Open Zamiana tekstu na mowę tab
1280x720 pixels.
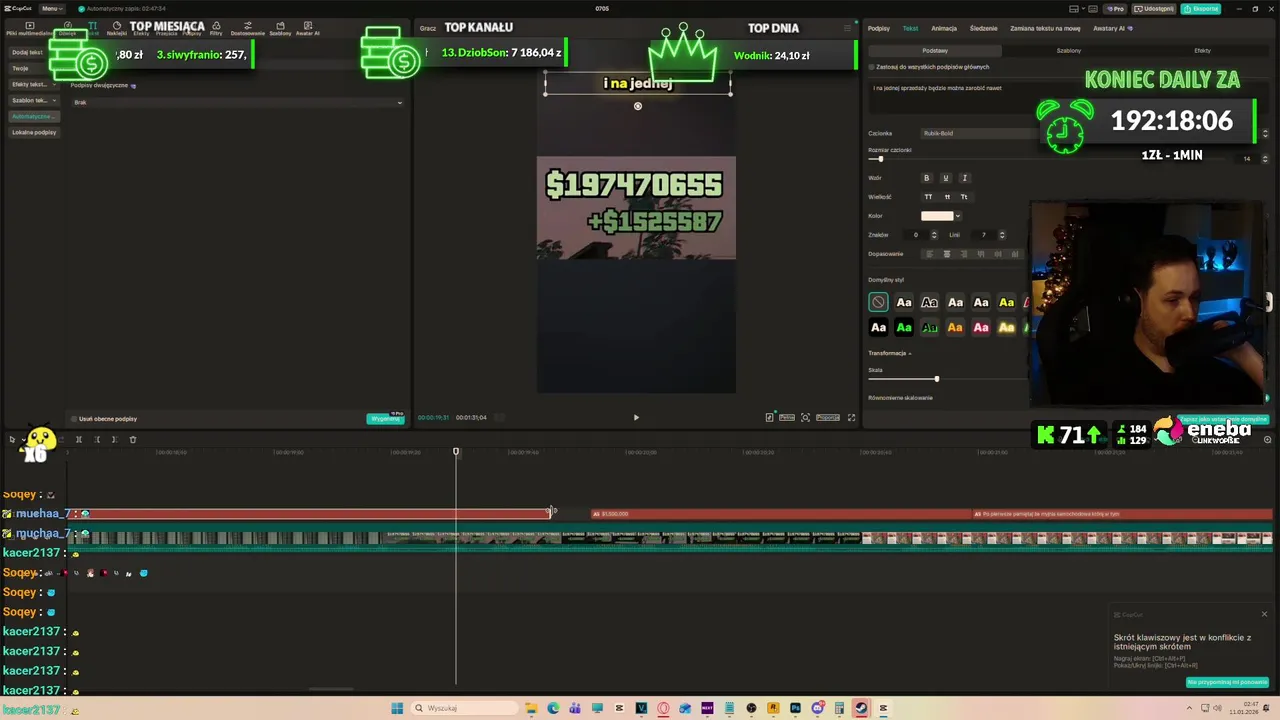1046,28
